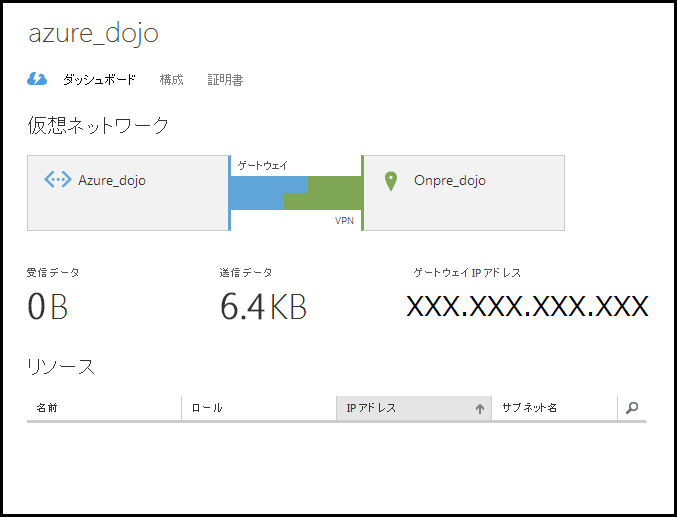The height and width of the screenshot is (517, 677).
Task: Click the Azure_dojo virtual network icon
Action: (x=58, y=181)
